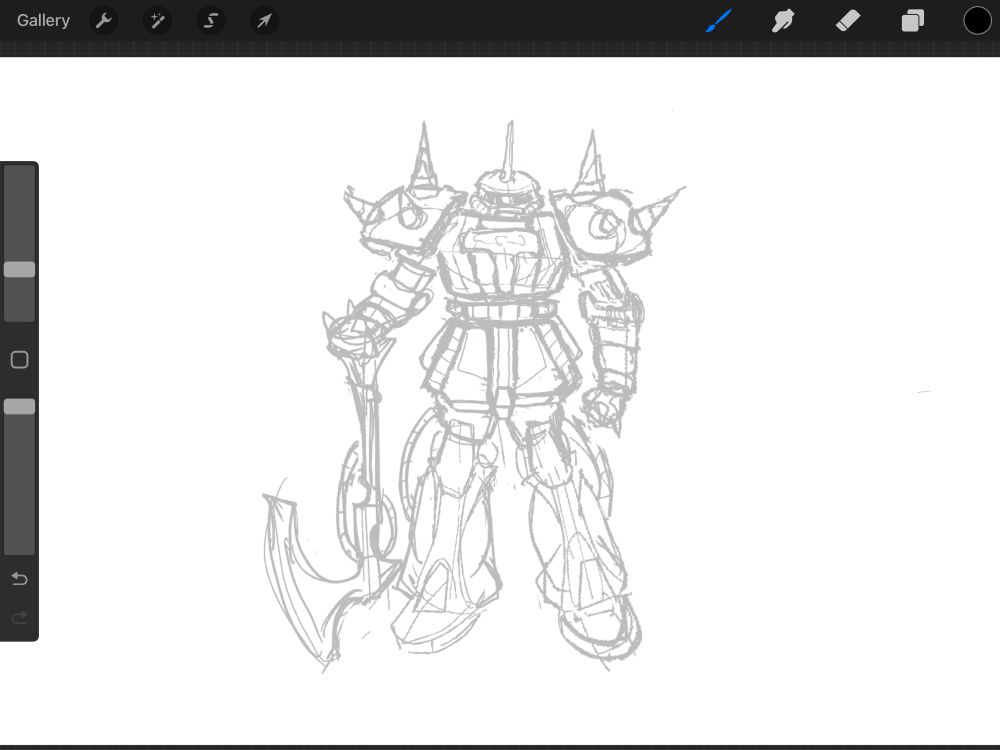
Task: Select the Brush tool
Action: coord(719,20)
